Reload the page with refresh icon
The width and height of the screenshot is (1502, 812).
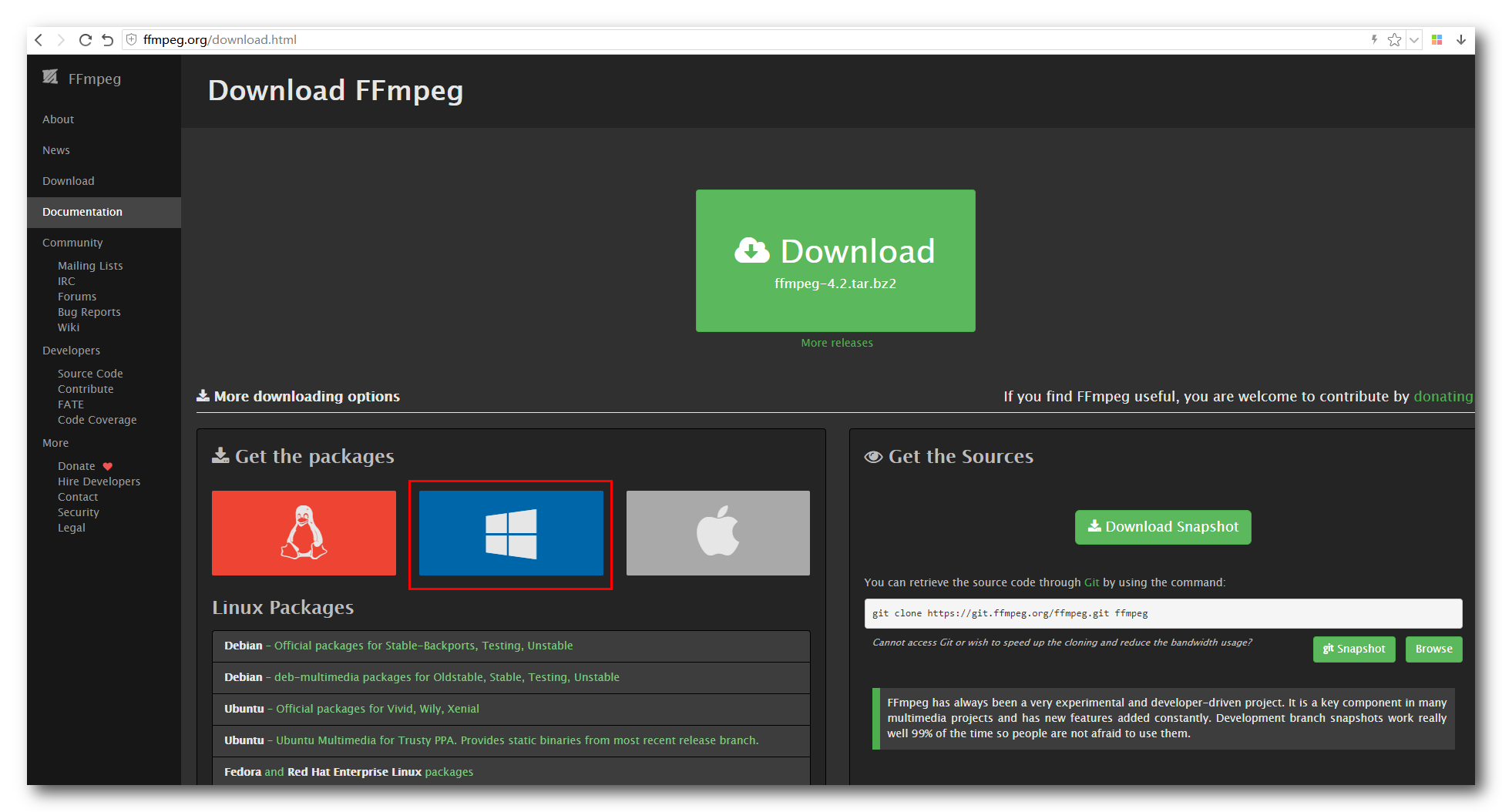coord(85,40)
